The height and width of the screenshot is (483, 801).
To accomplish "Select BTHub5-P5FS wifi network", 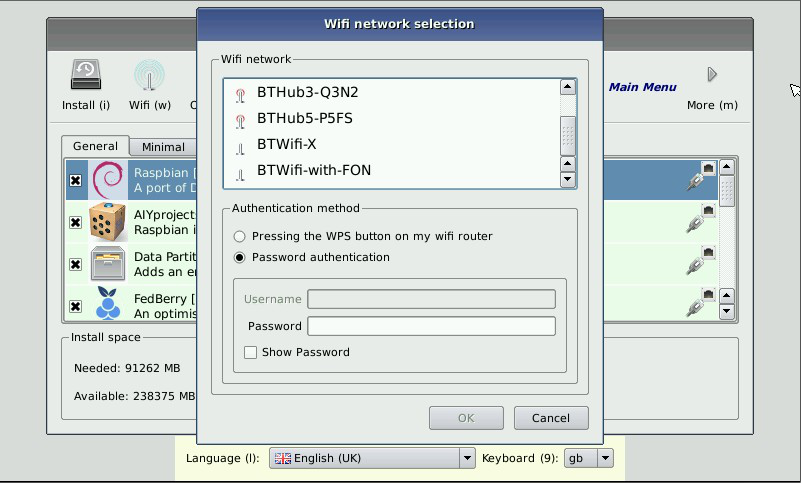I will tap(392, 119).
